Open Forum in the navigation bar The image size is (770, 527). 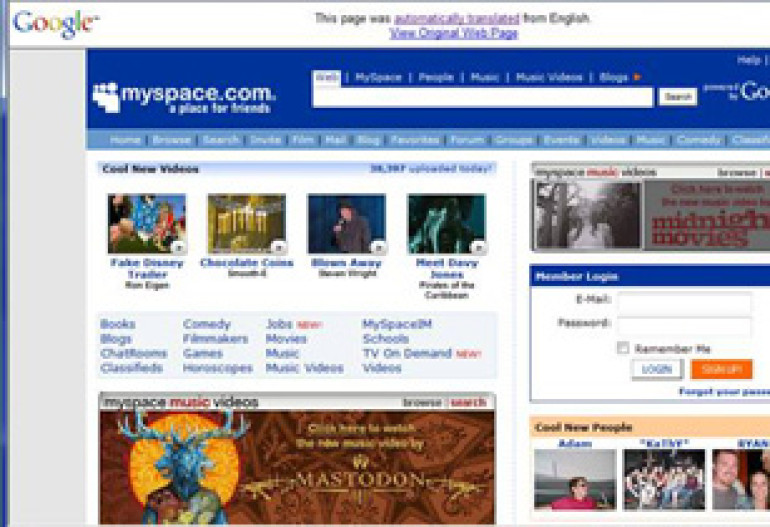click(x=467, y=140)
